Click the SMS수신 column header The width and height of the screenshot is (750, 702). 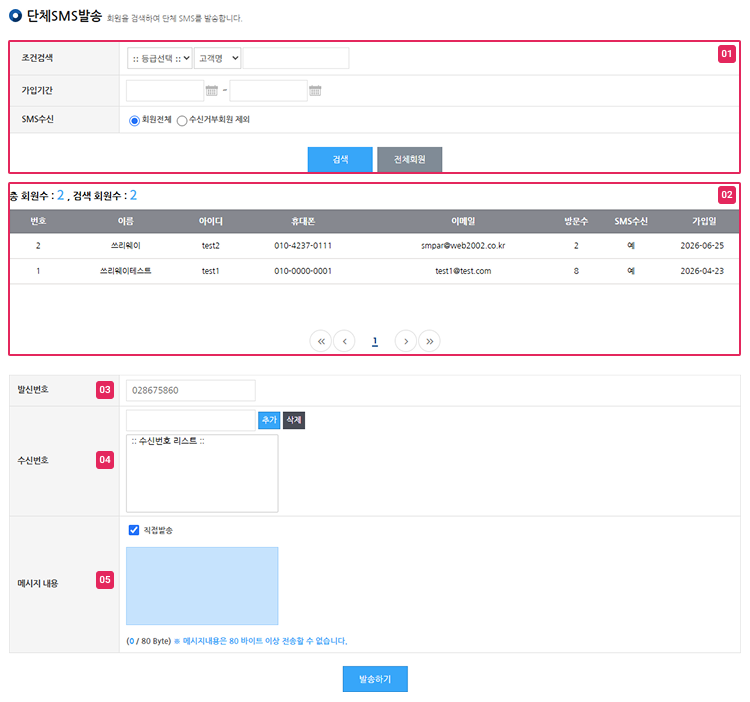[631, 221]
